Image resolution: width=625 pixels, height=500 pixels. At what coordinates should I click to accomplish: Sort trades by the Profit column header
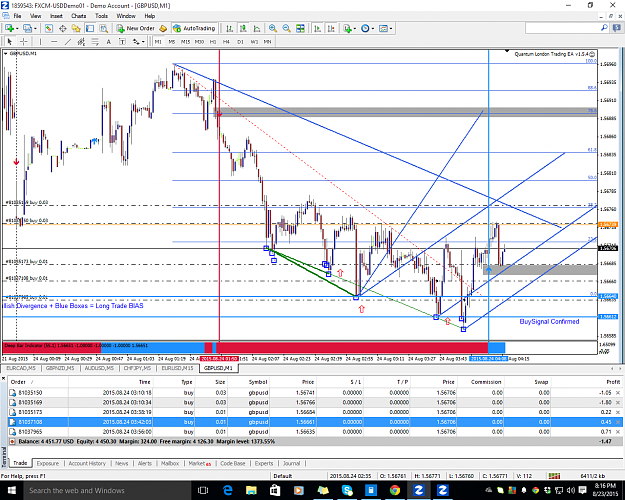pos(613,382)
